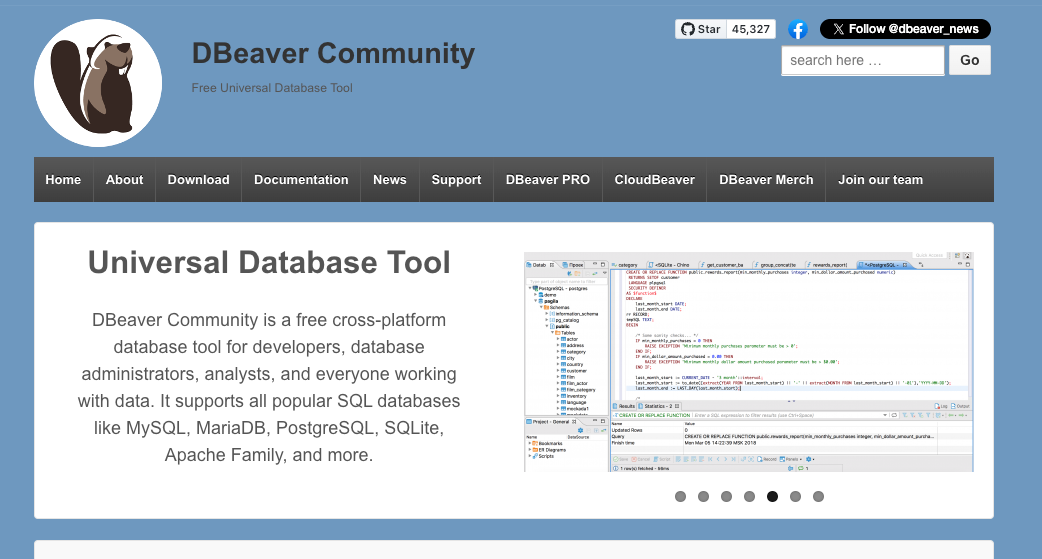
Task: Select the sixth carousel dot
Action: (x=795, y=497)
